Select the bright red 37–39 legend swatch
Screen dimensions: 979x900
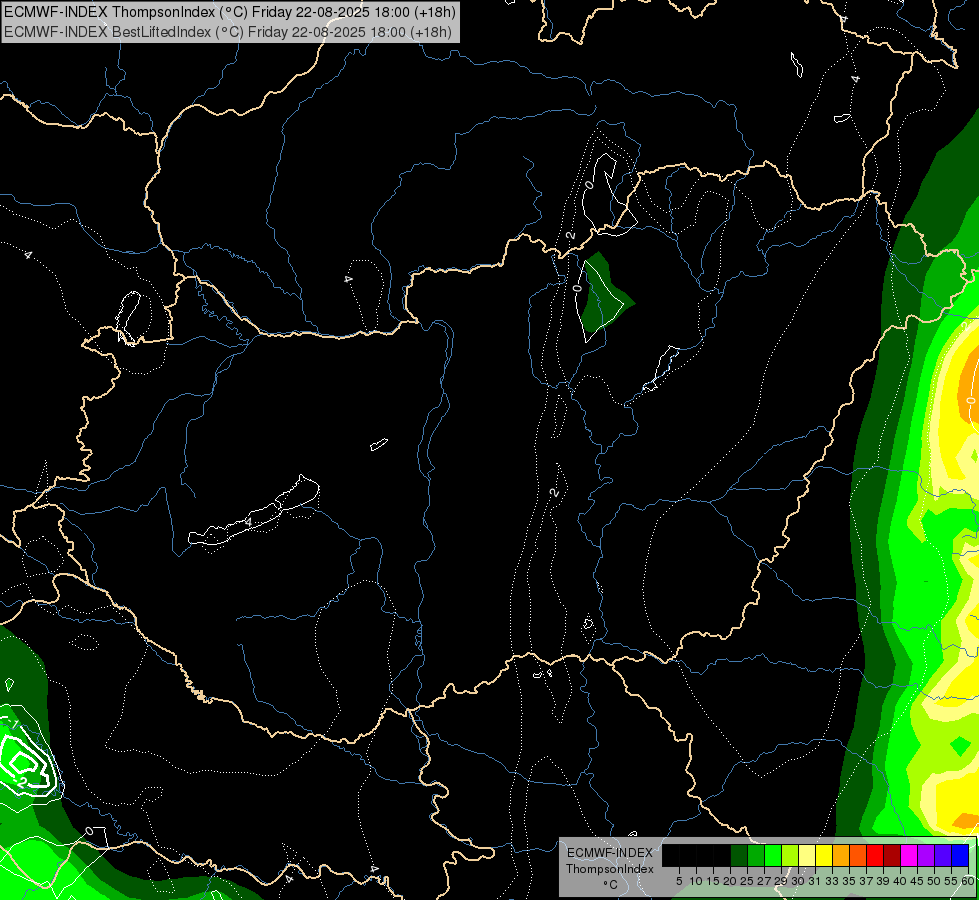click(875, 855)
